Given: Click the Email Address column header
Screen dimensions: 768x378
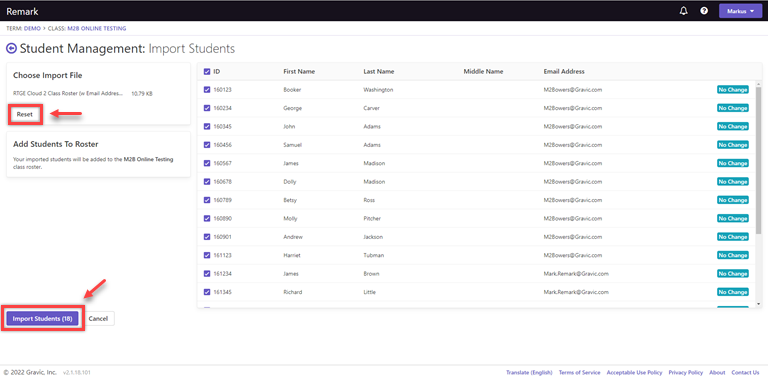Looking at the screenshot, I should point(564,71).
